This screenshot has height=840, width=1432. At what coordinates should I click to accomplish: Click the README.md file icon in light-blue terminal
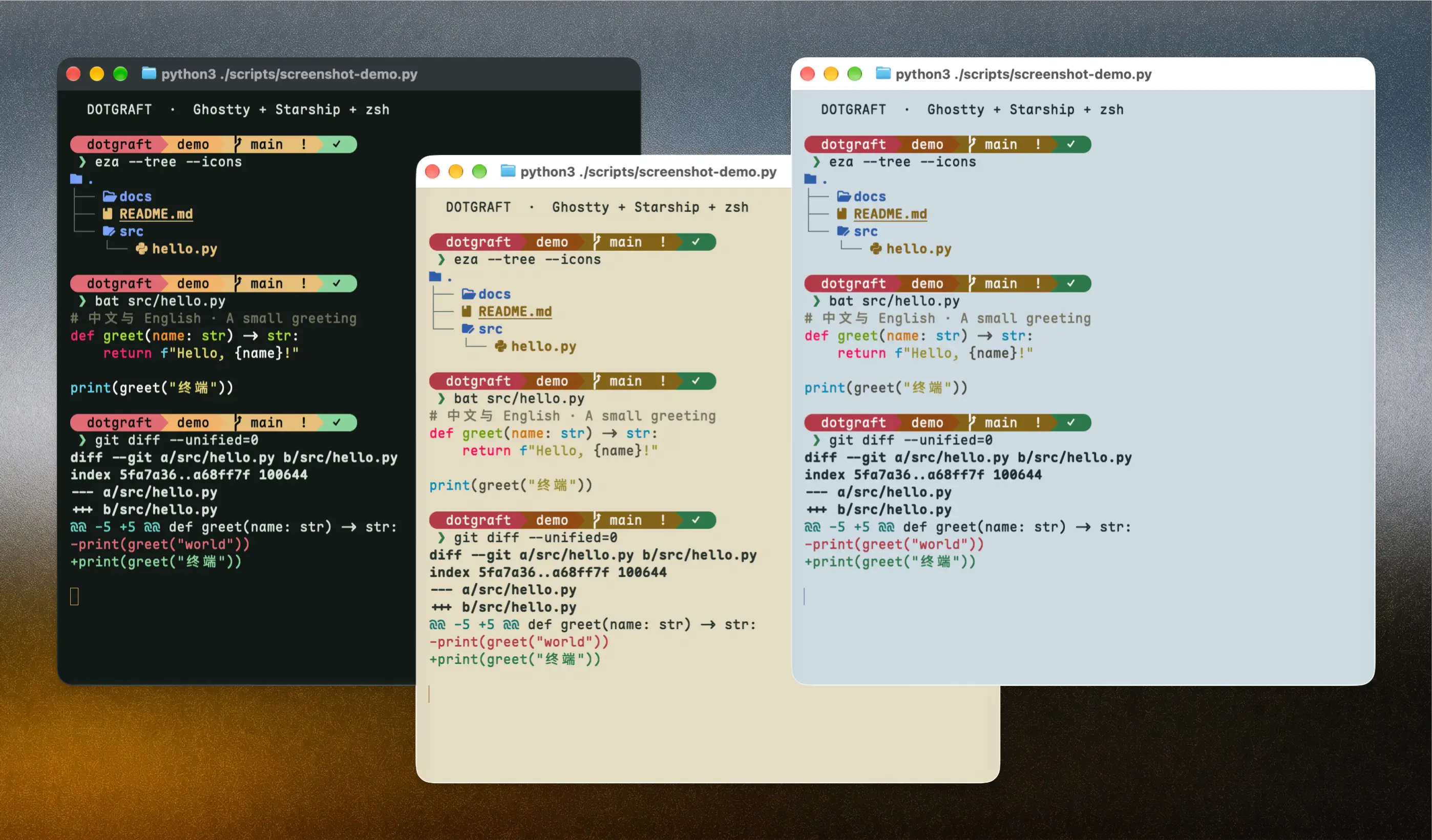[842, 214]
